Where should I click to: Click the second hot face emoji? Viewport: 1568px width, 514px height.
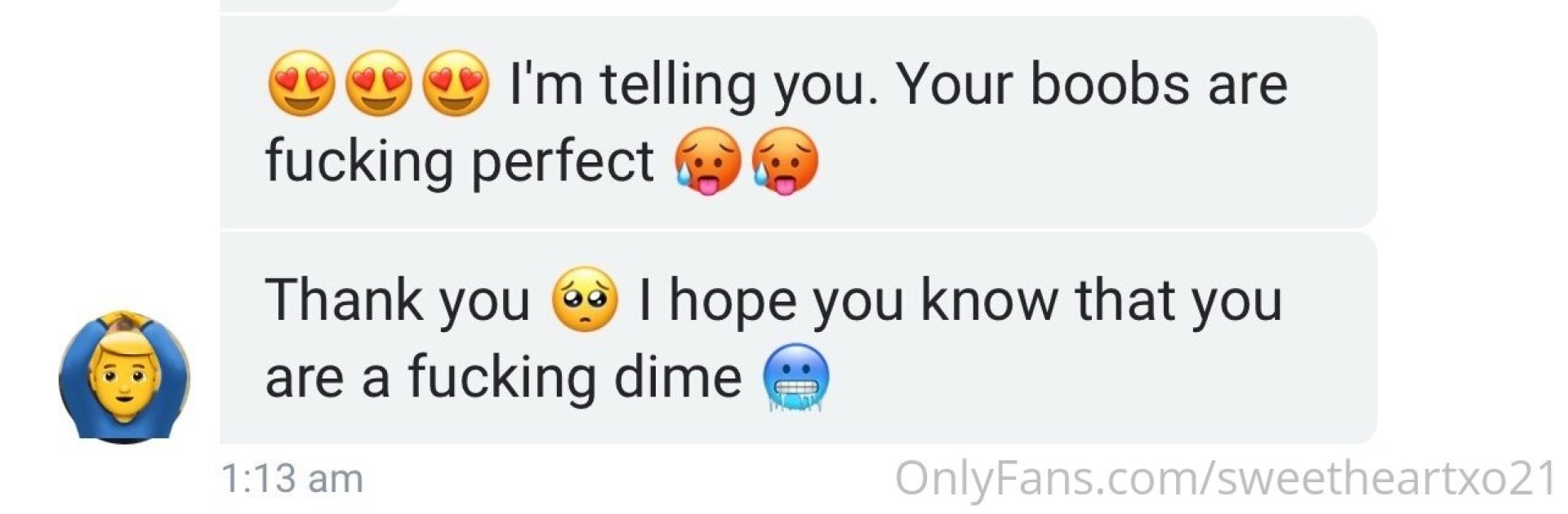tap(784, 162)
